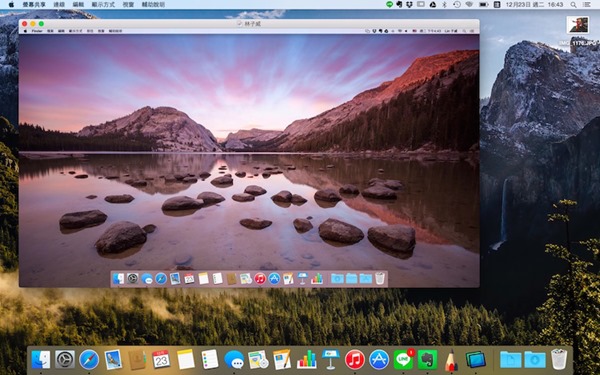Click the Evernote elephant menu bar icon
Viewport: 600px width, 375px height.
(400, 5)
